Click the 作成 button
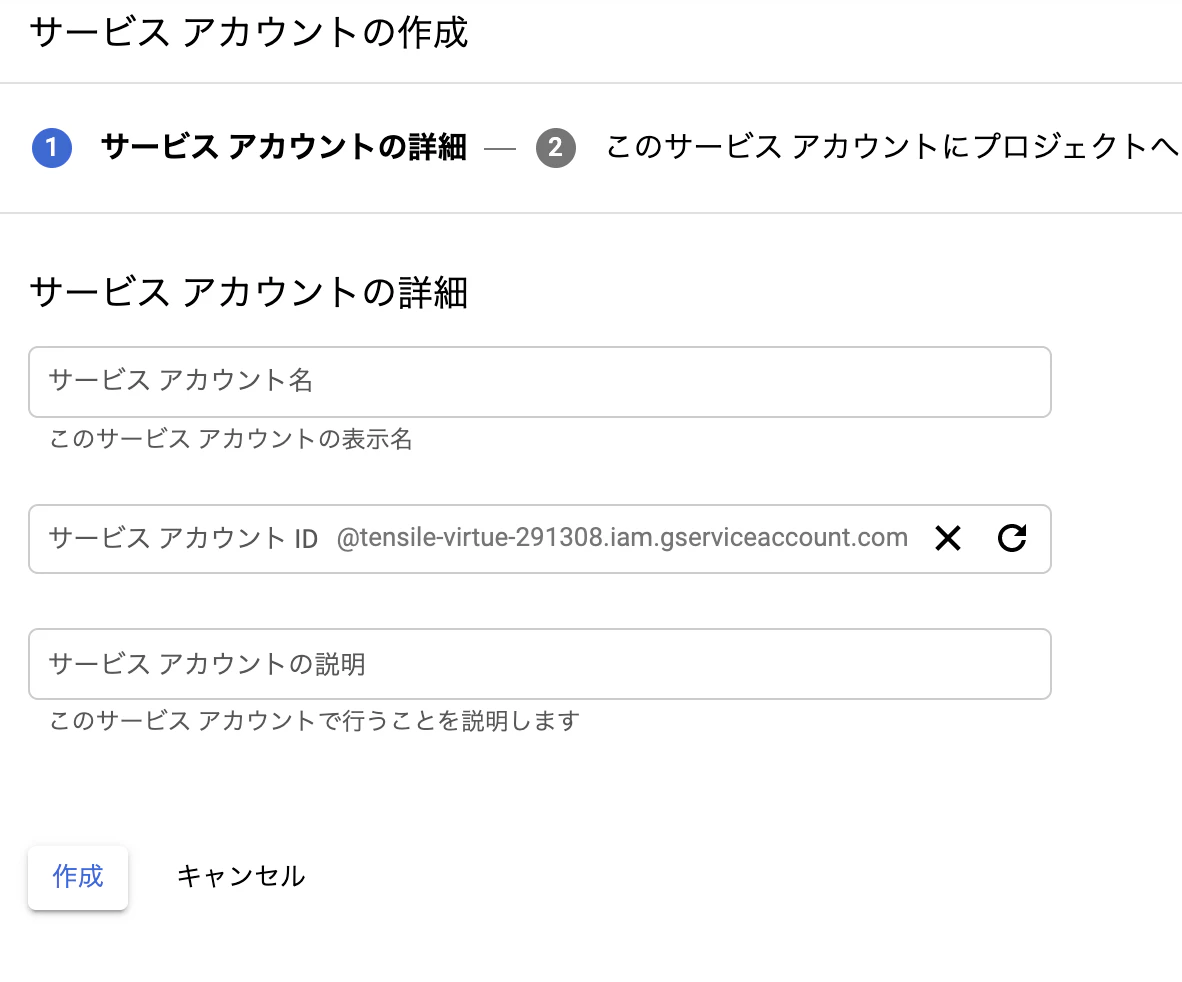Image resolution: width=1182 pixels, height=982 pixels. tap(77, 877)
